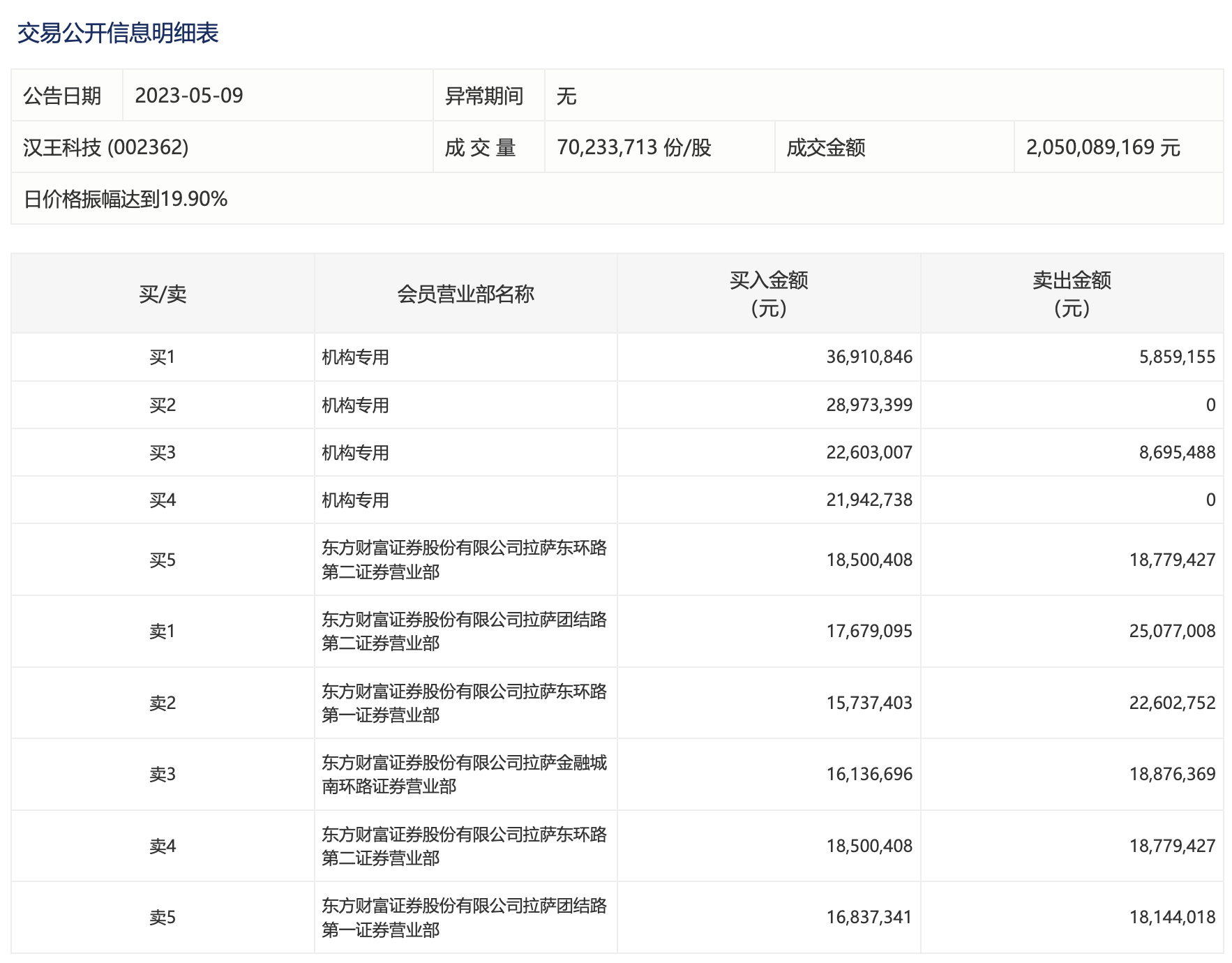Select the 买4 row label
This screenshot has width=1232, height=963.
[x=163, y=500]
